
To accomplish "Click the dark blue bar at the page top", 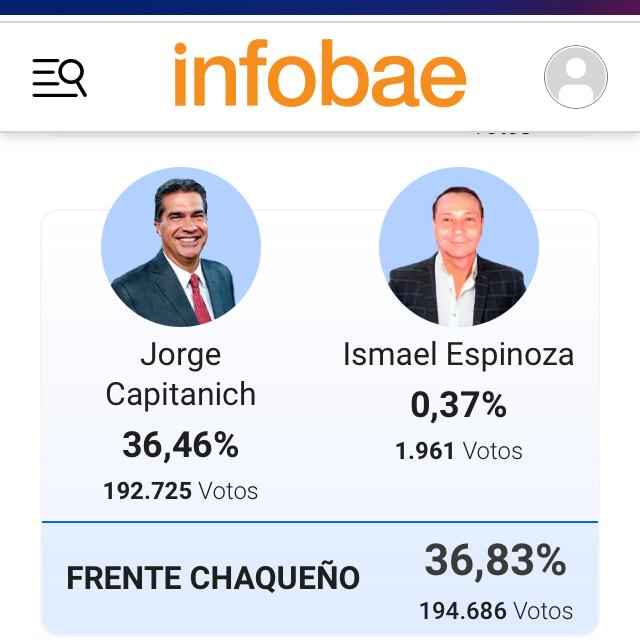I will pyautogui.click(x=320, y=8).
